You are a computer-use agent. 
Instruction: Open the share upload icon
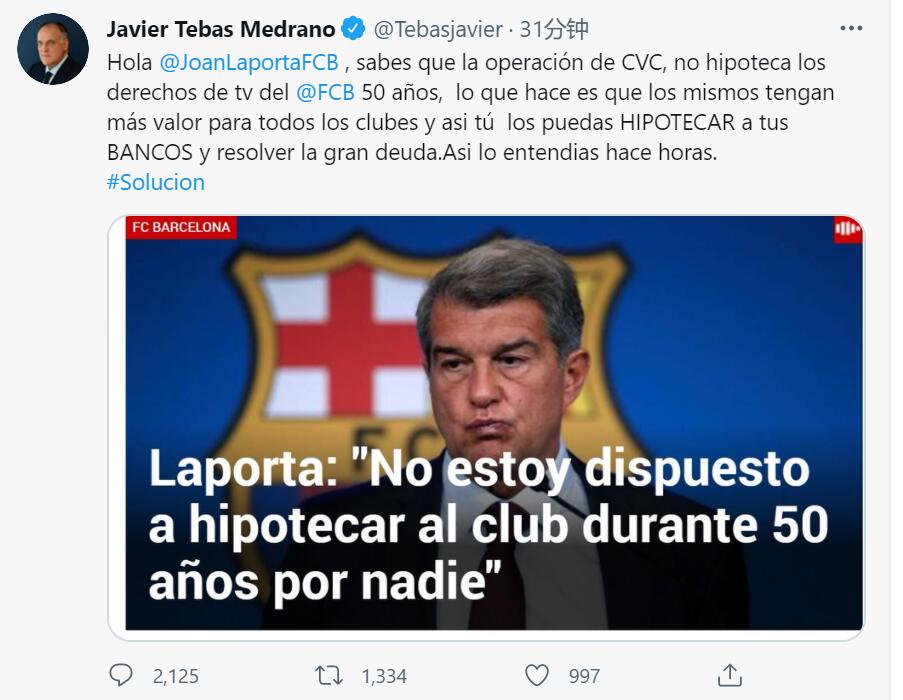click(730, 675)
